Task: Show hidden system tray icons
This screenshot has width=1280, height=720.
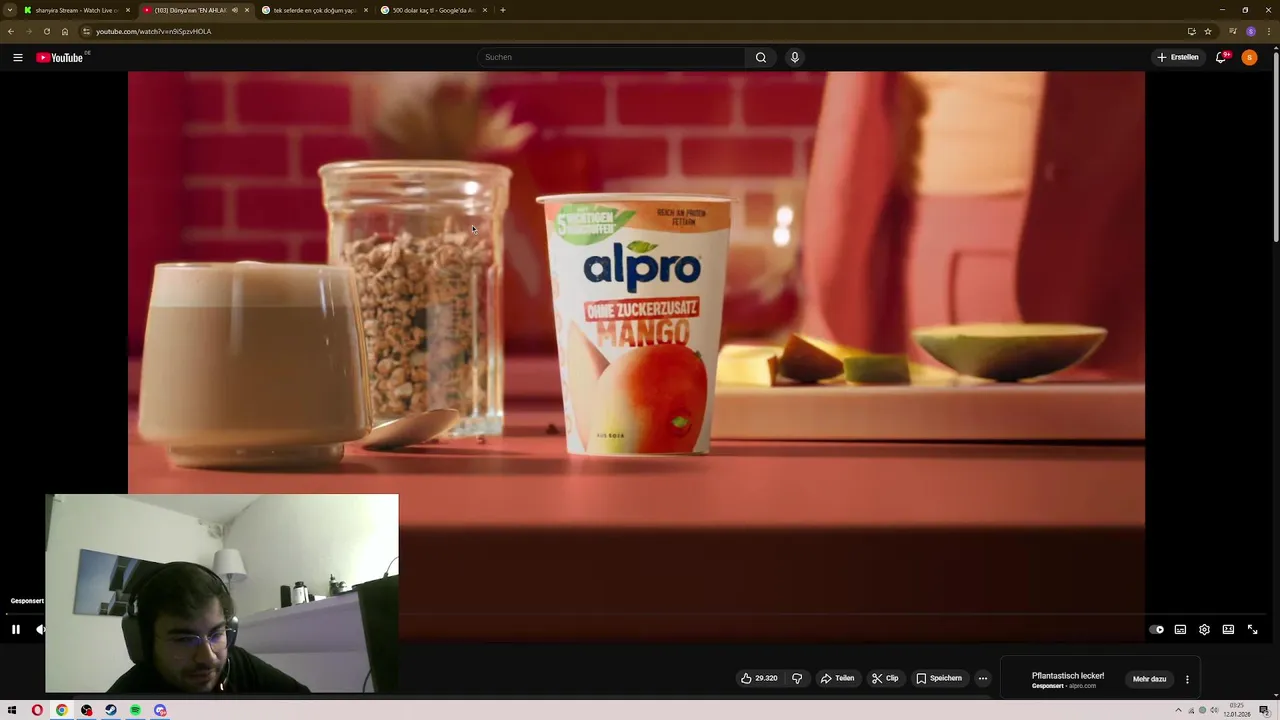Action: click(x=1178, y=710)
